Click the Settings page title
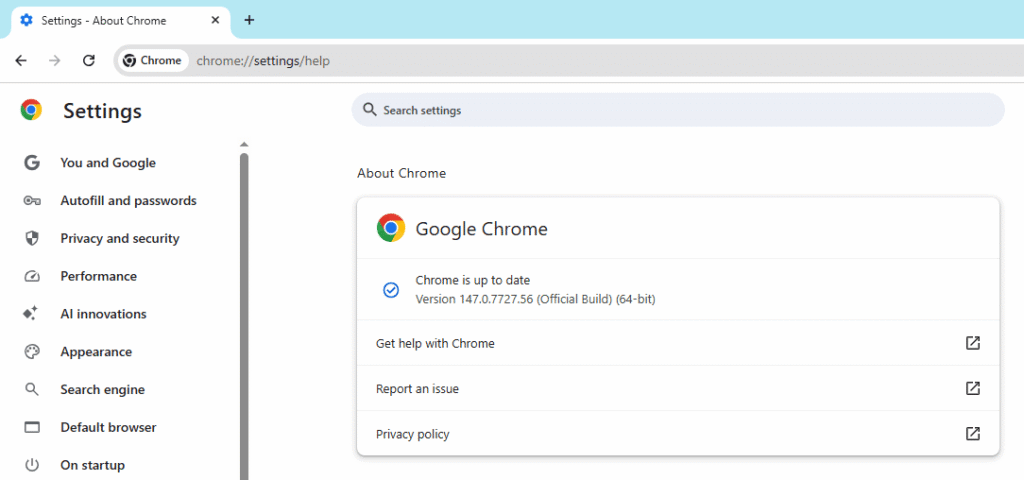1024x480 pixels. [103, 111]
